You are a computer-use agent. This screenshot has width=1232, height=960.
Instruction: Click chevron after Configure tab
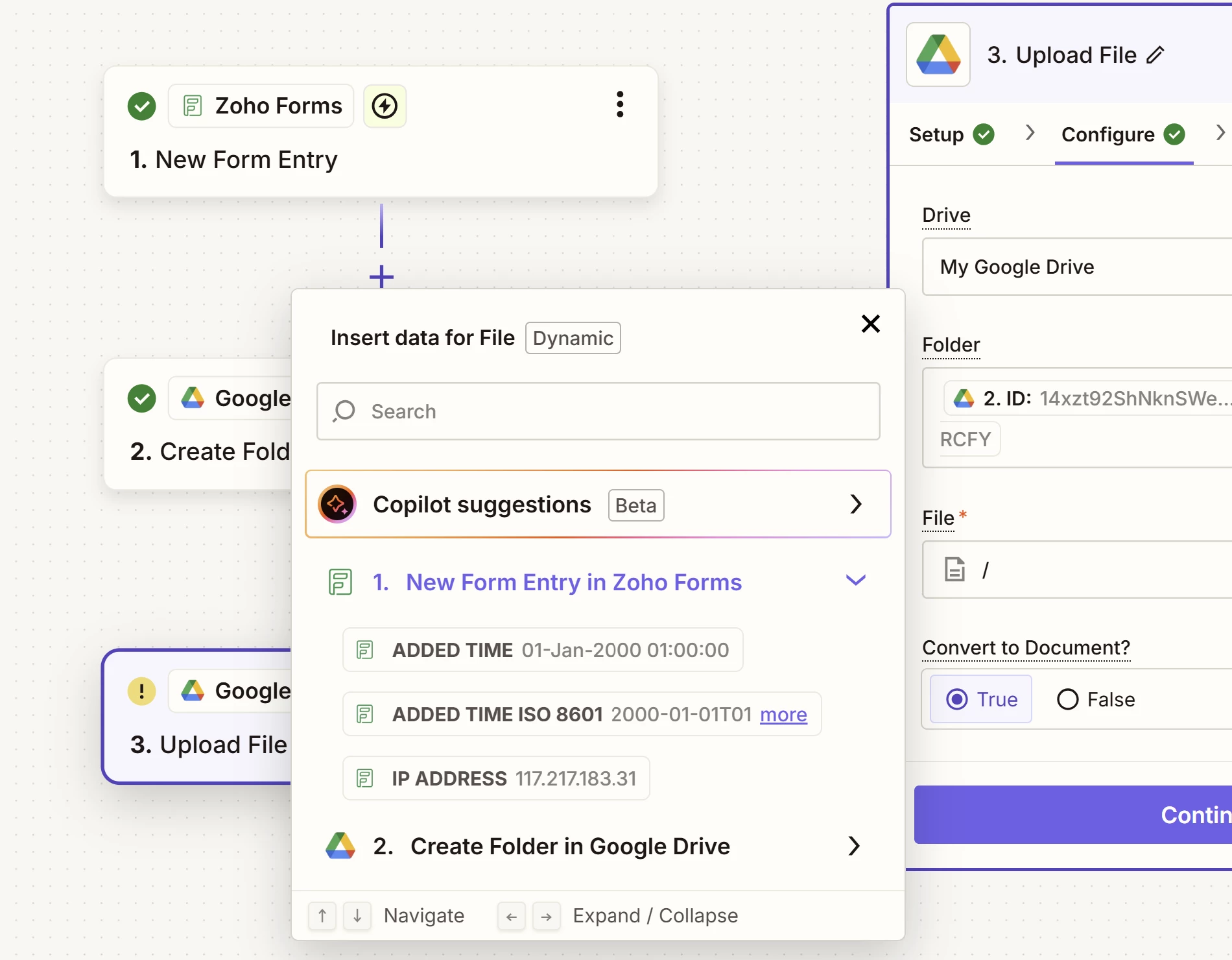[x=1220, y=132]
